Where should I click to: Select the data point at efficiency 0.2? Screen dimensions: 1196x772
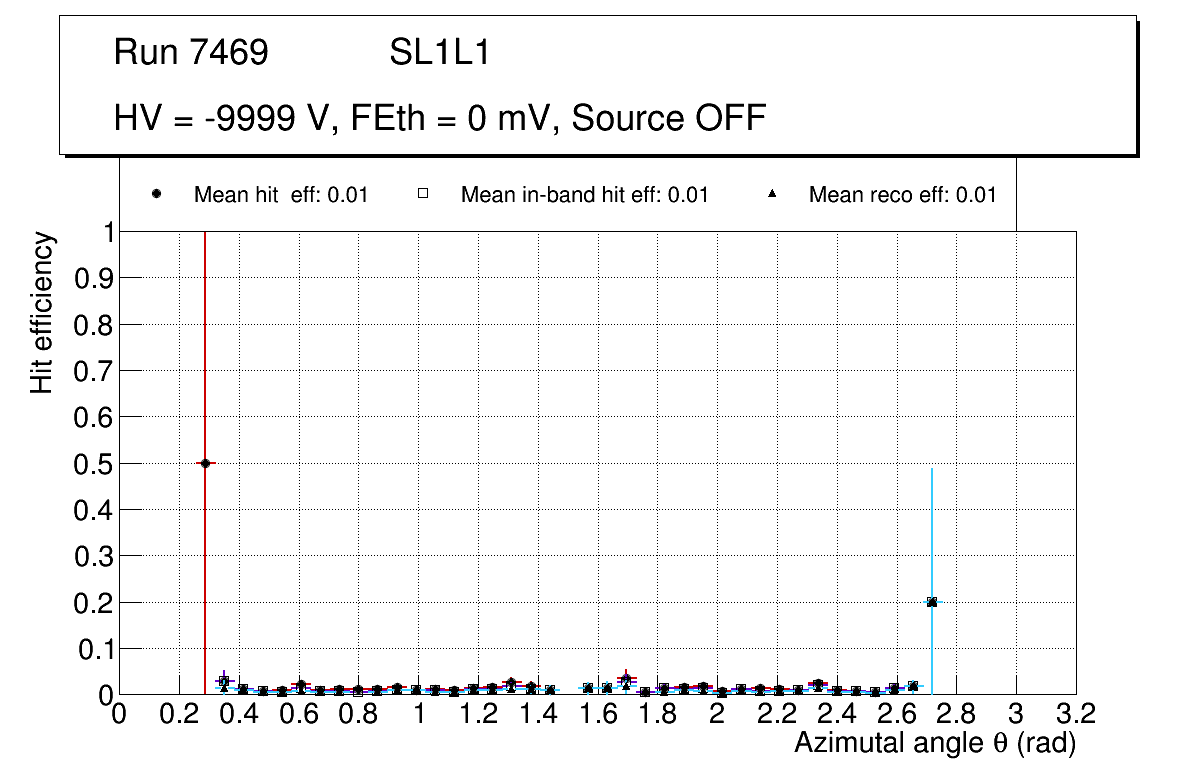[932, 602]
